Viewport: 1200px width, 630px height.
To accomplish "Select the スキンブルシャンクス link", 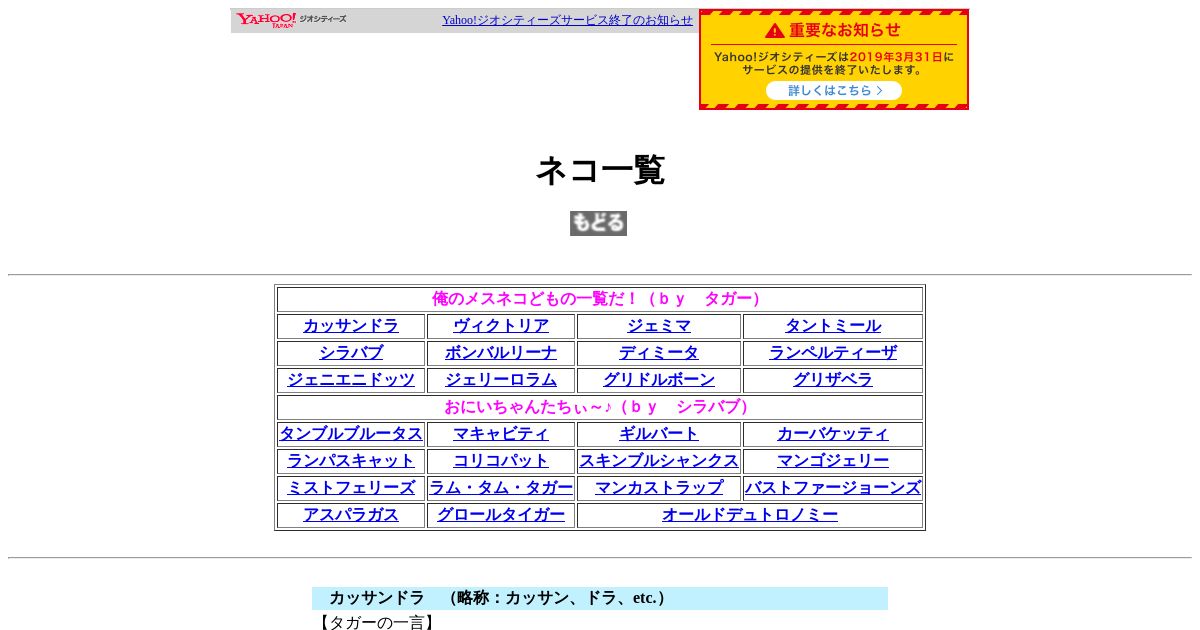I will tap(659, 461).
